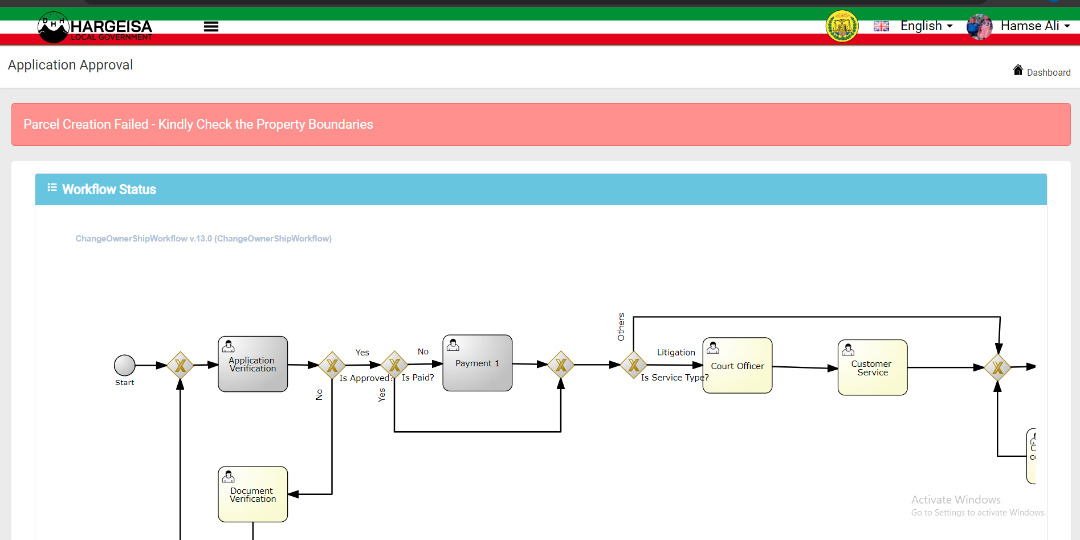Select the gateway right after Start
The width and height of the screenshot is (1080, 540).
180,366
